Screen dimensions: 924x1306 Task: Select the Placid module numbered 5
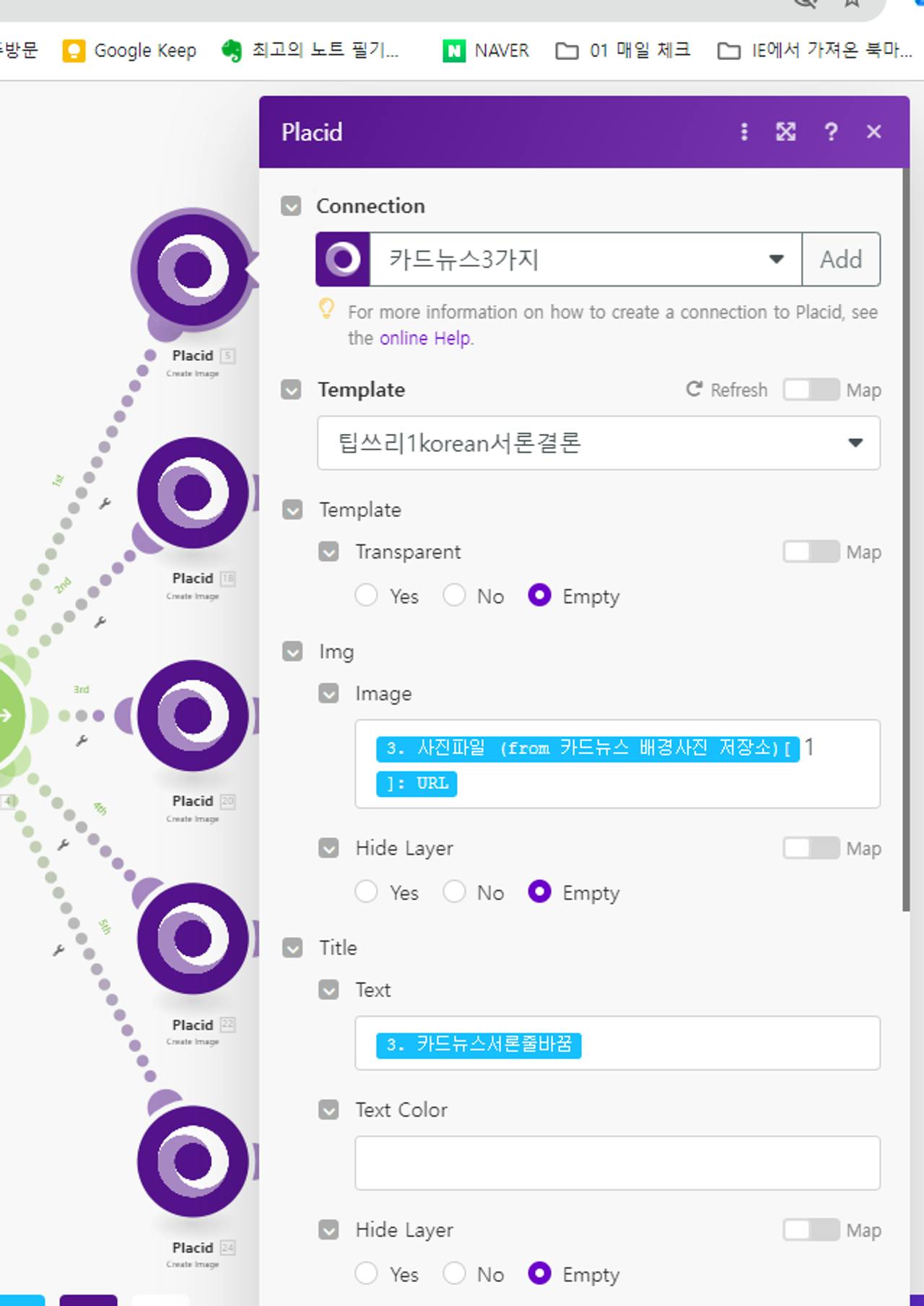pos(192,270)
